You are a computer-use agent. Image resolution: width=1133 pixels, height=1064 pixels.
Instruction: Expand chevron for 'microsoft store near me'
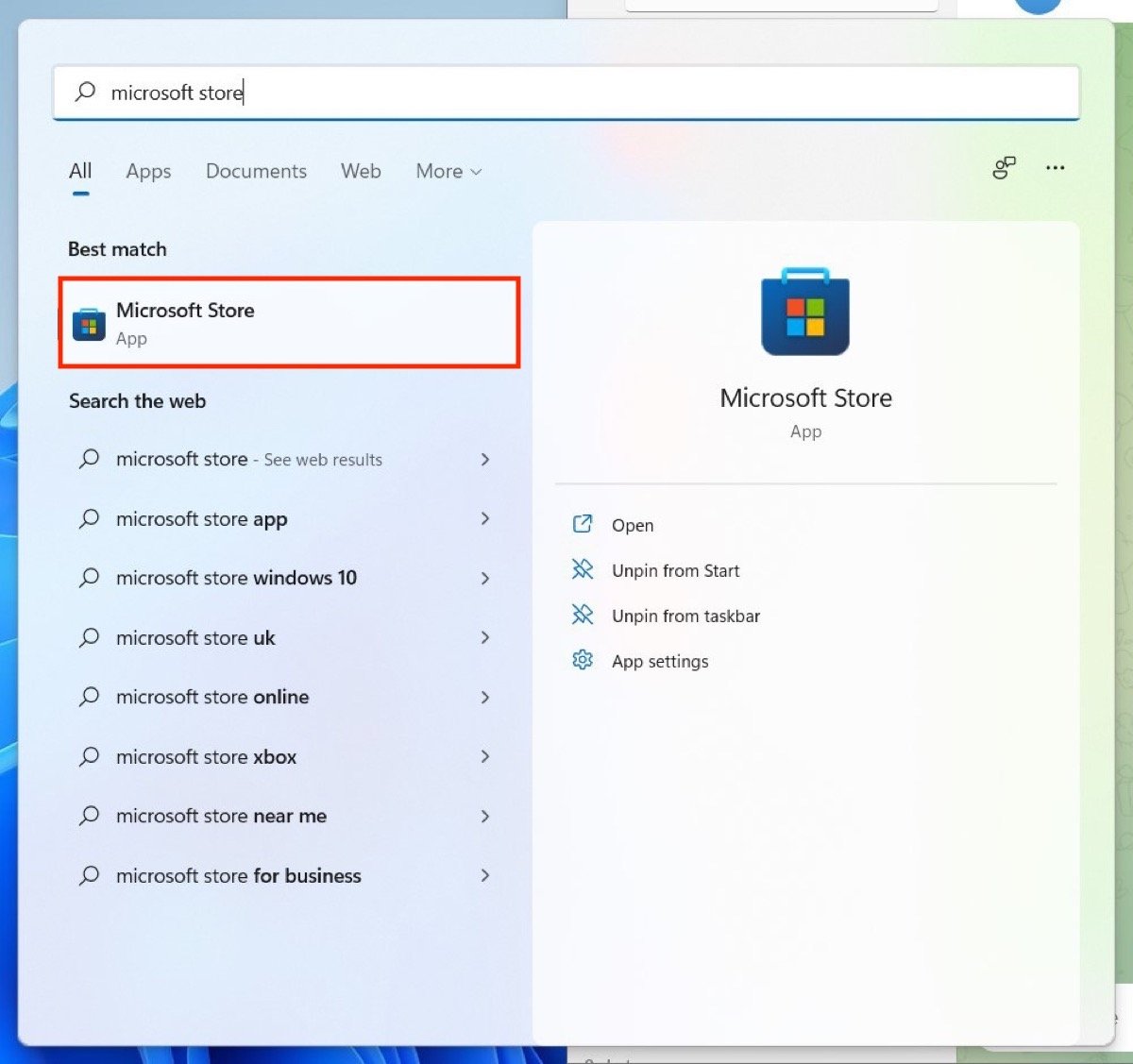[x=485, y=816]
